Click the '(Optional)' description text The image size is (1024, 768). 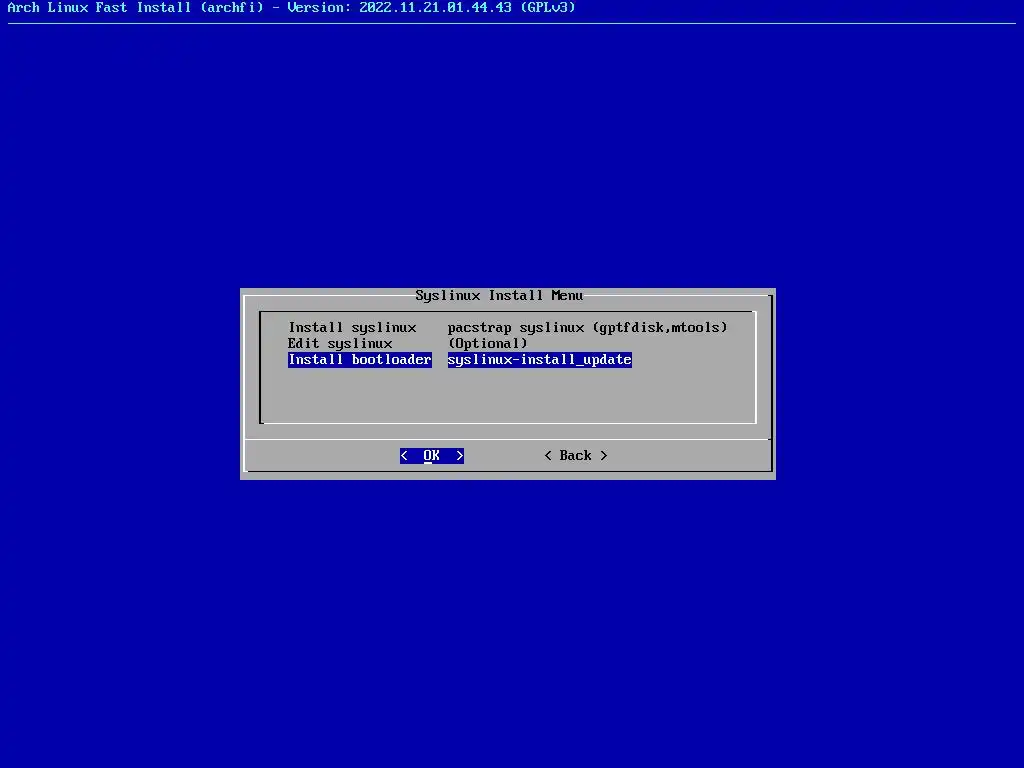487,344
